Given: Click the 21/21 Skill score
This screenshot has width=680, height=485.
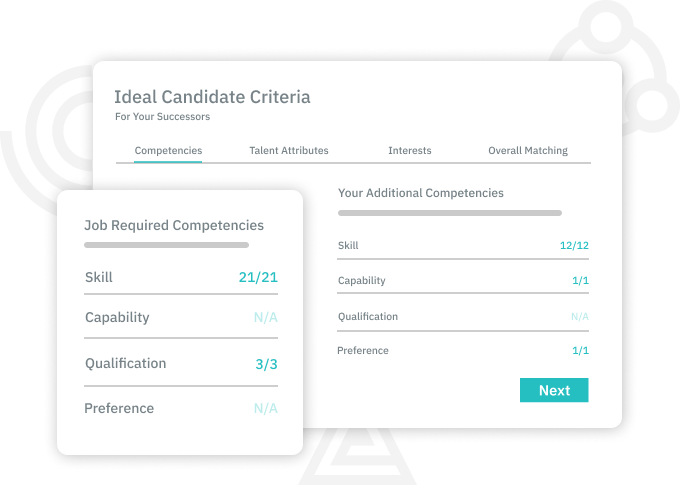Looking at the screenshot, I should [258, 277].
